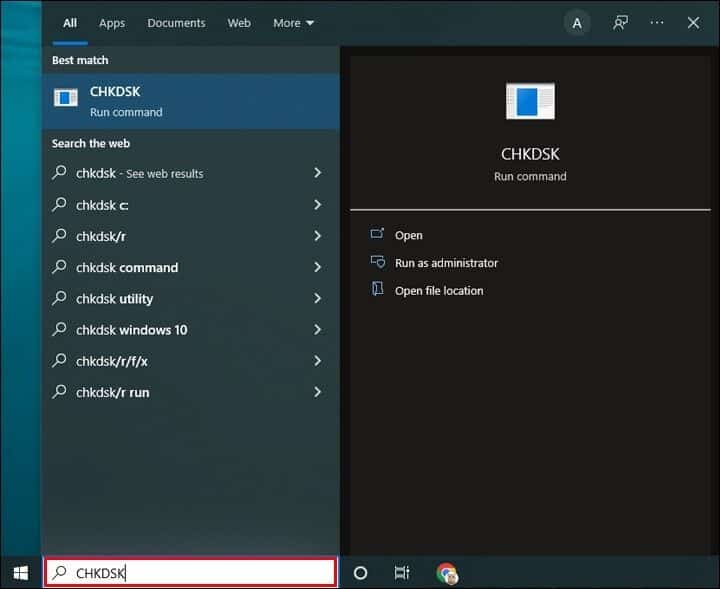The width and height of the screenshot is (720, 589).
Task: Click the CHKDSK best match app icon
Action: (66, 97)
